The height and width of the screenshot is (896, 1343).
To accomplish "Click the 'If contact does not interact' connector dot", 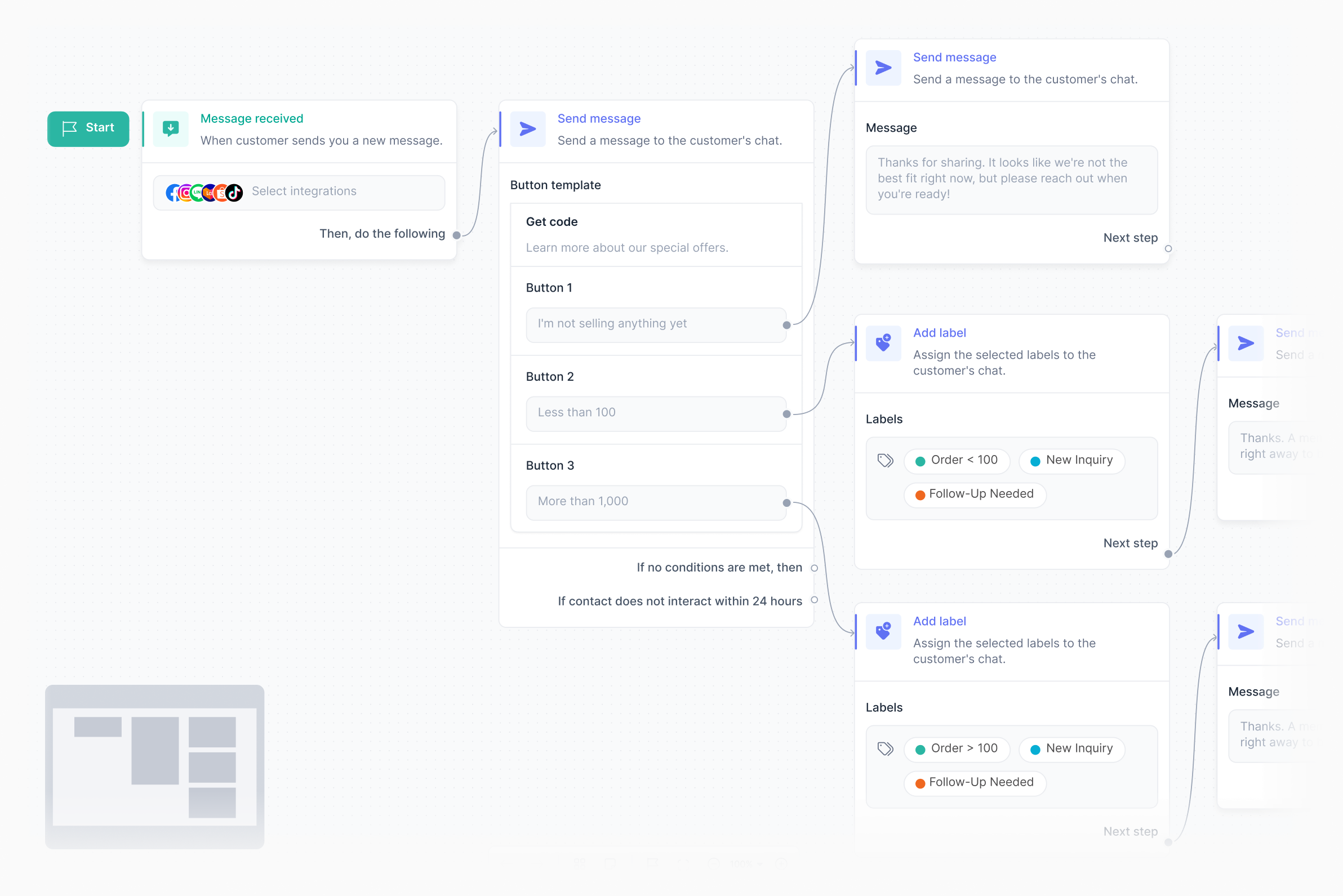I will point(815,600).
